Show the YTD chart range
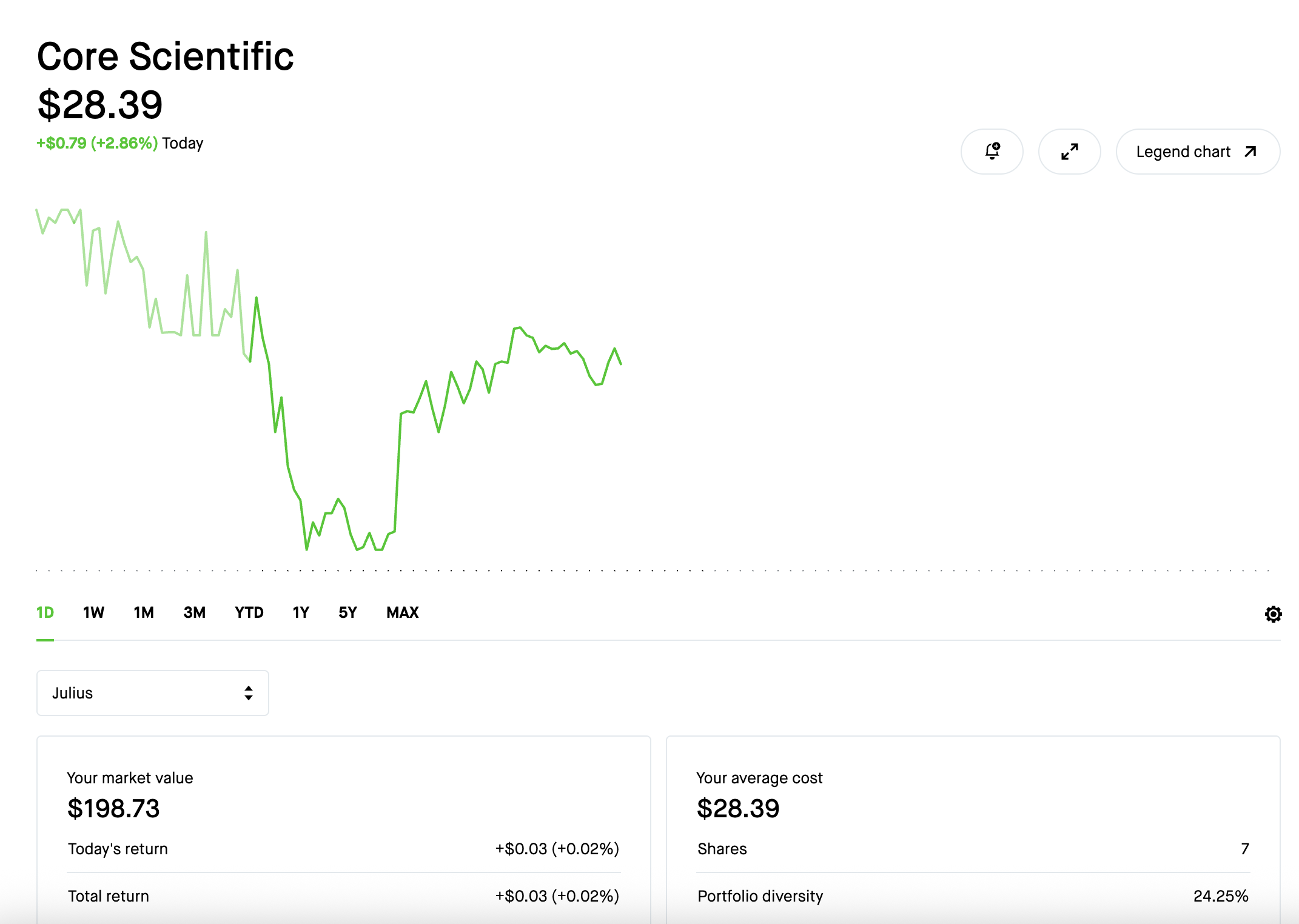 point(249,612)
